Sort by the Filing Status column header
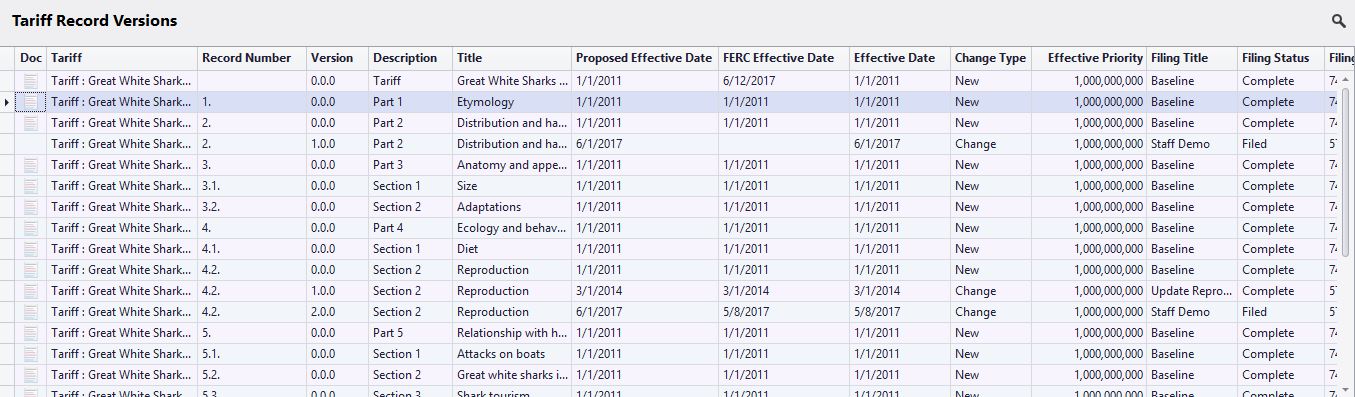Viewport: 1355px width, 397px height. [x=1275, y=58]
